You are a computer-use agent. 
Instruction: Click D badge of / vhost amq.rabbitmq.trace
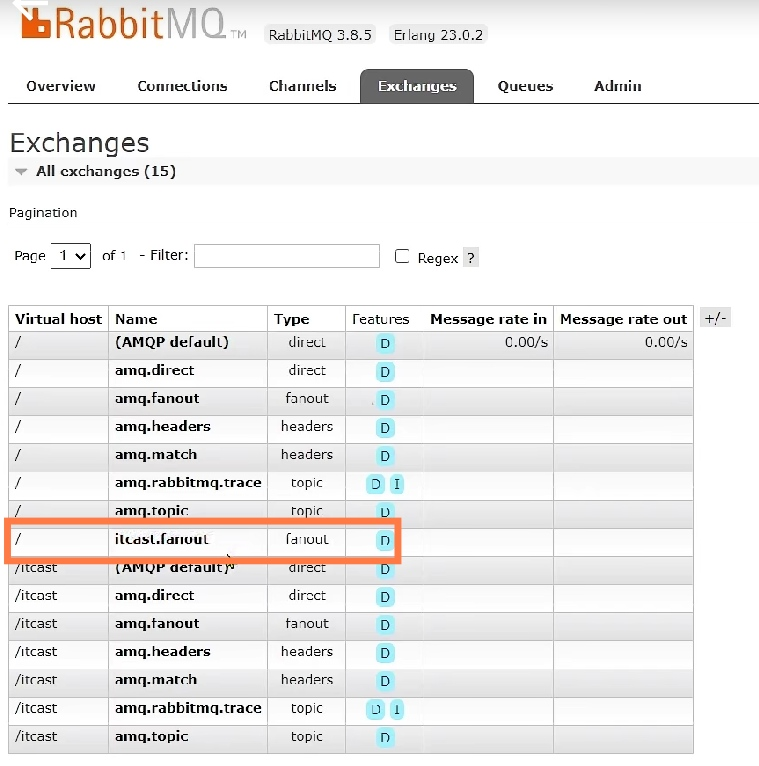(375, 484)
